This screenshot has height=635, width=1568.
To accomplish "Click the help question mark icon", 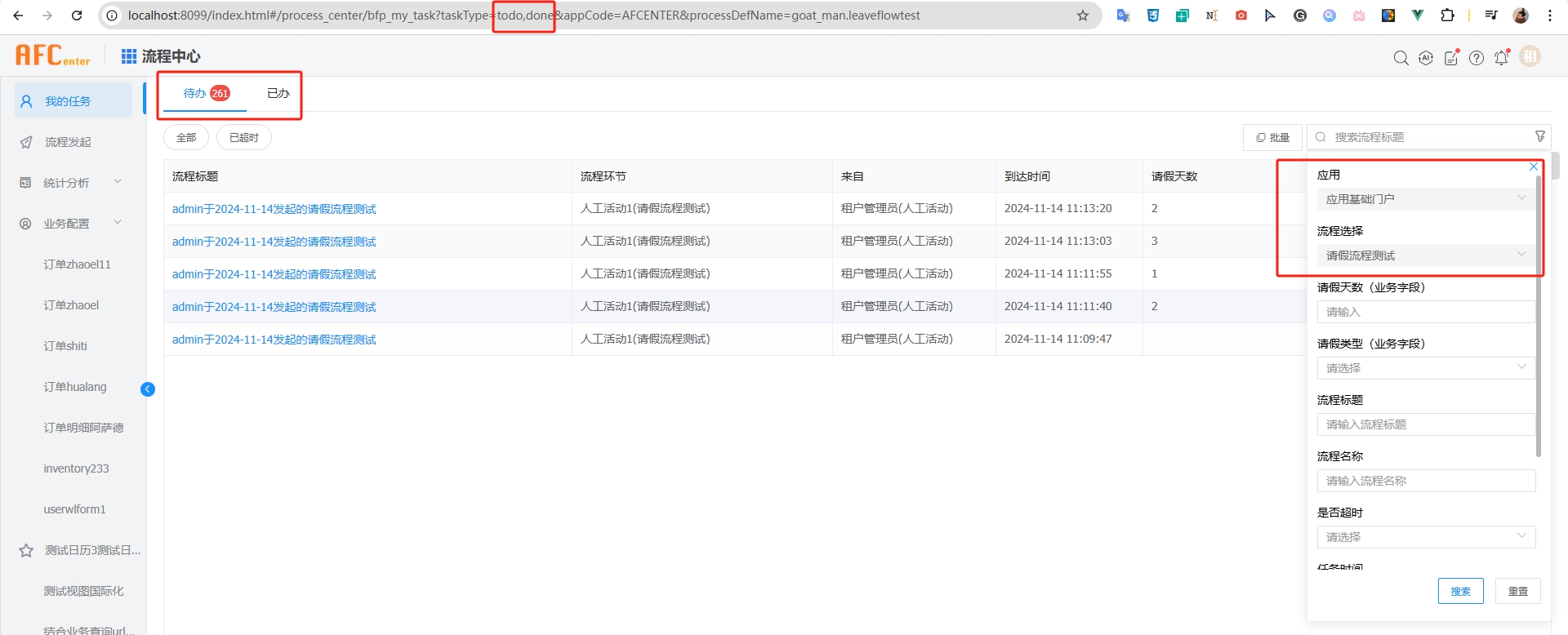I will (1477, 57).
